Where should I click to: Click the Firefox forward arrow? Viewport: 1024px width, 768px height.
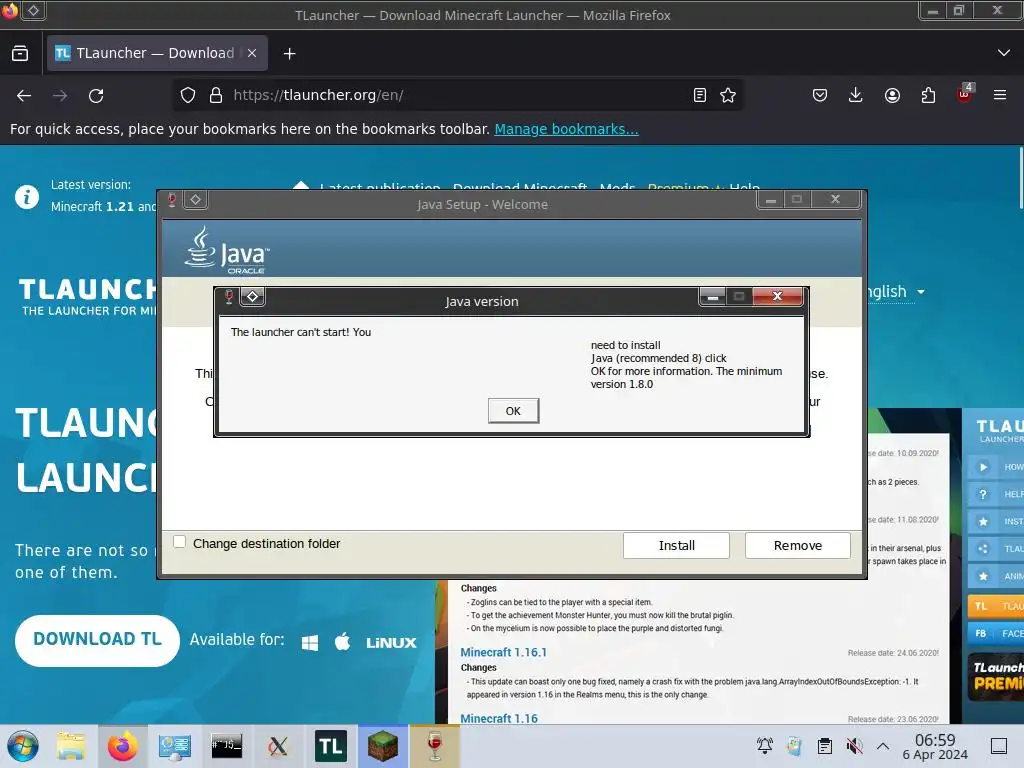pos(60,96)
